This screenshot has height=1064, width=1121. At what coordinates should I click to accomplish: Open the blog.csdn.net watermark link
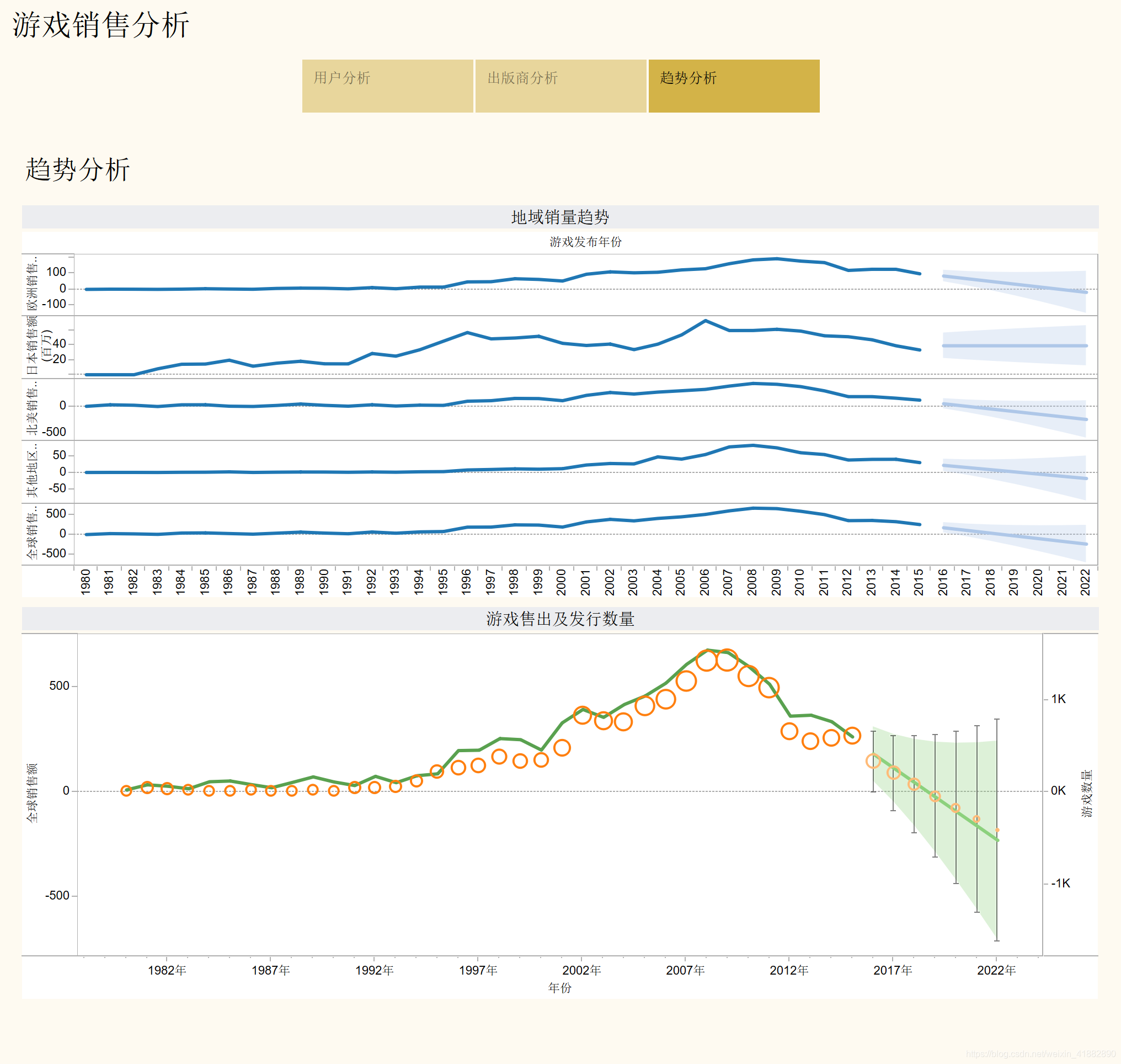click(1040, 1054)
